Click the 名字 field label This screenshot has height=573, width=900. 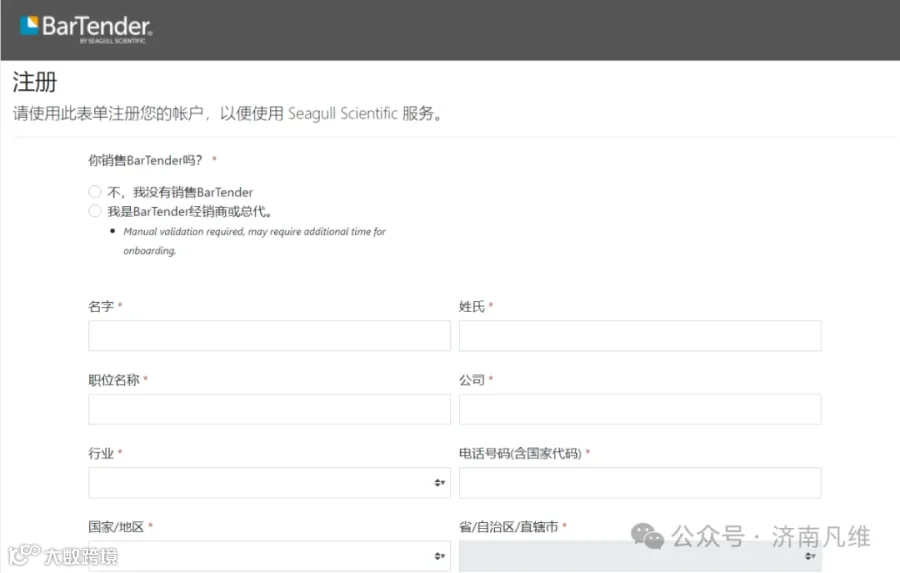[x=101, y=307]
